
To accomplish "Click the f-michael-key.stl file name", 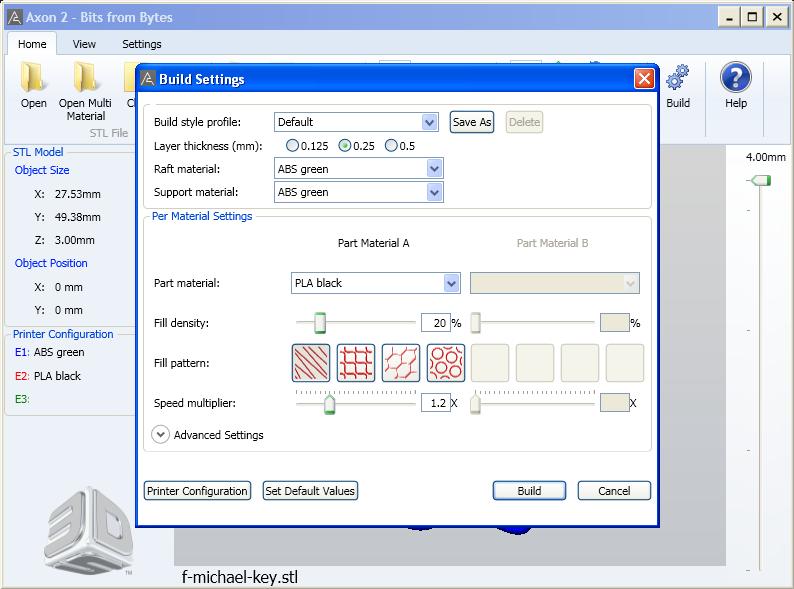I will [x=240, y=577].
